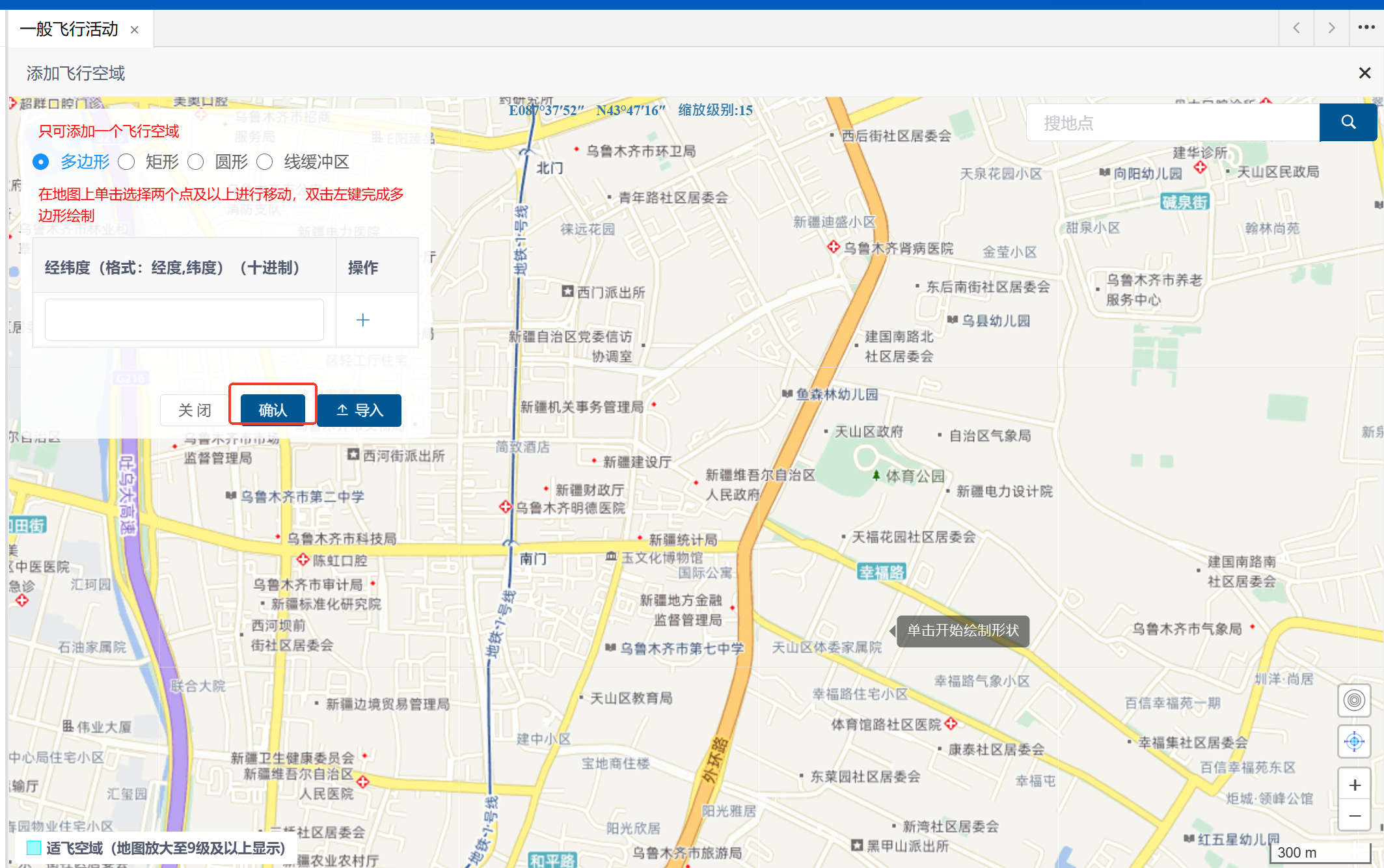Click the 乌鲁木齐明德医院 map label

(570, 508)
